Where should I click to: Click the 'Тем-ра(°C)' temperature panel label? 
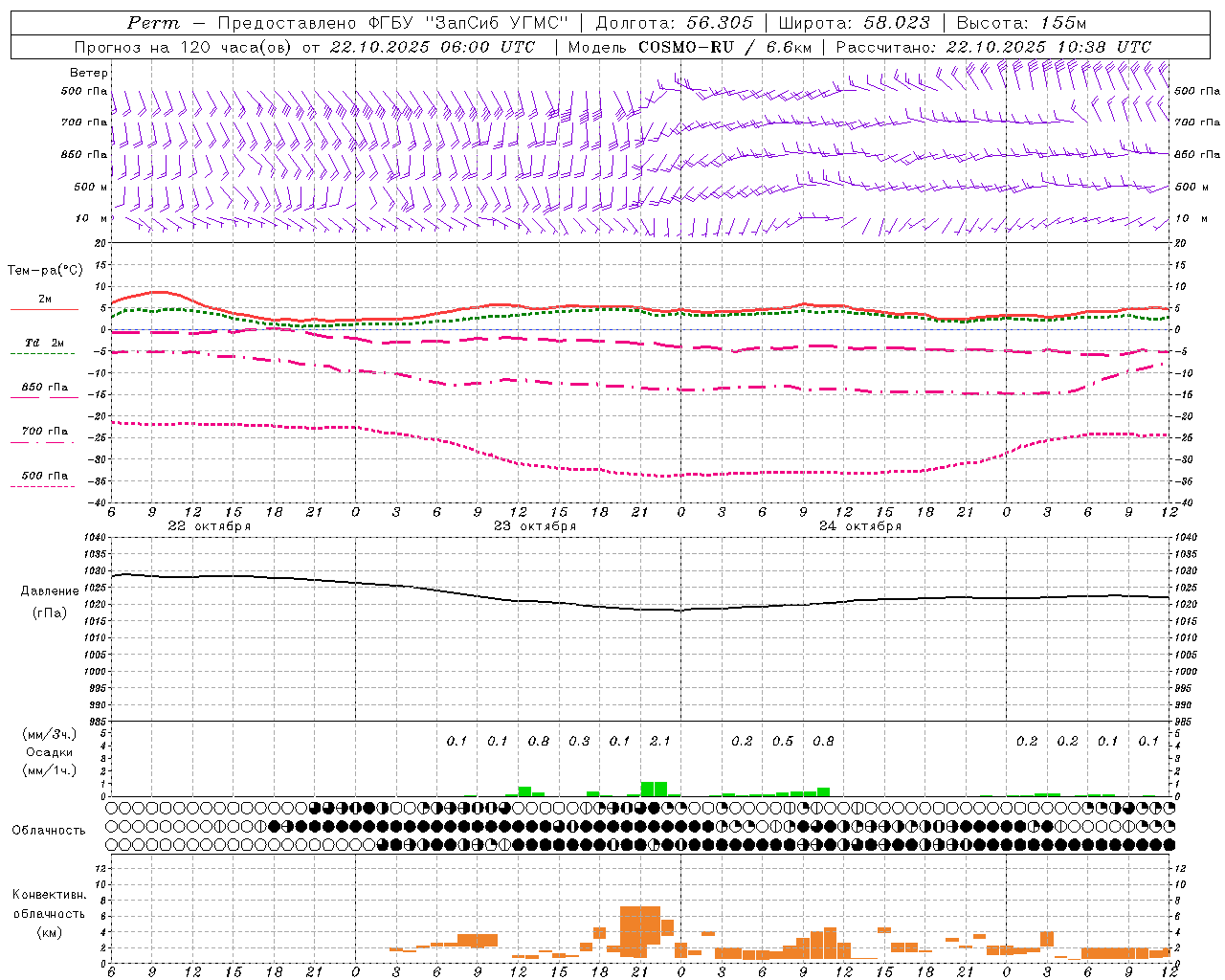45,271
